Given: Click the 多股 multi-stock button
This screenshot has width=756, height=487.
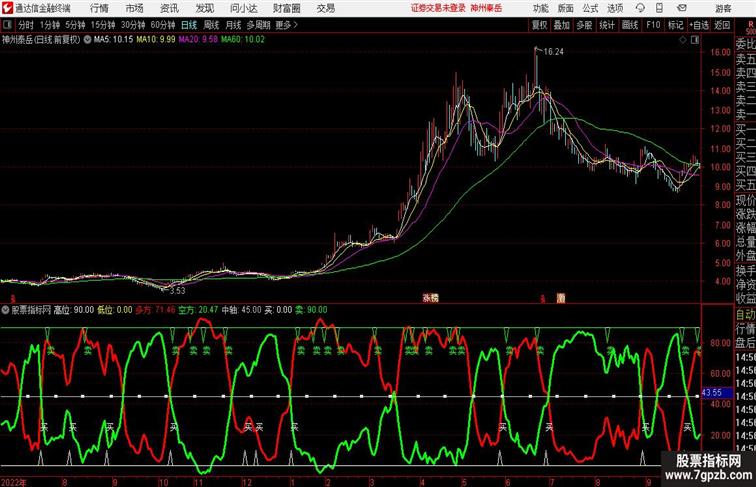Looking at the screenshot, I should coord(584,25).
